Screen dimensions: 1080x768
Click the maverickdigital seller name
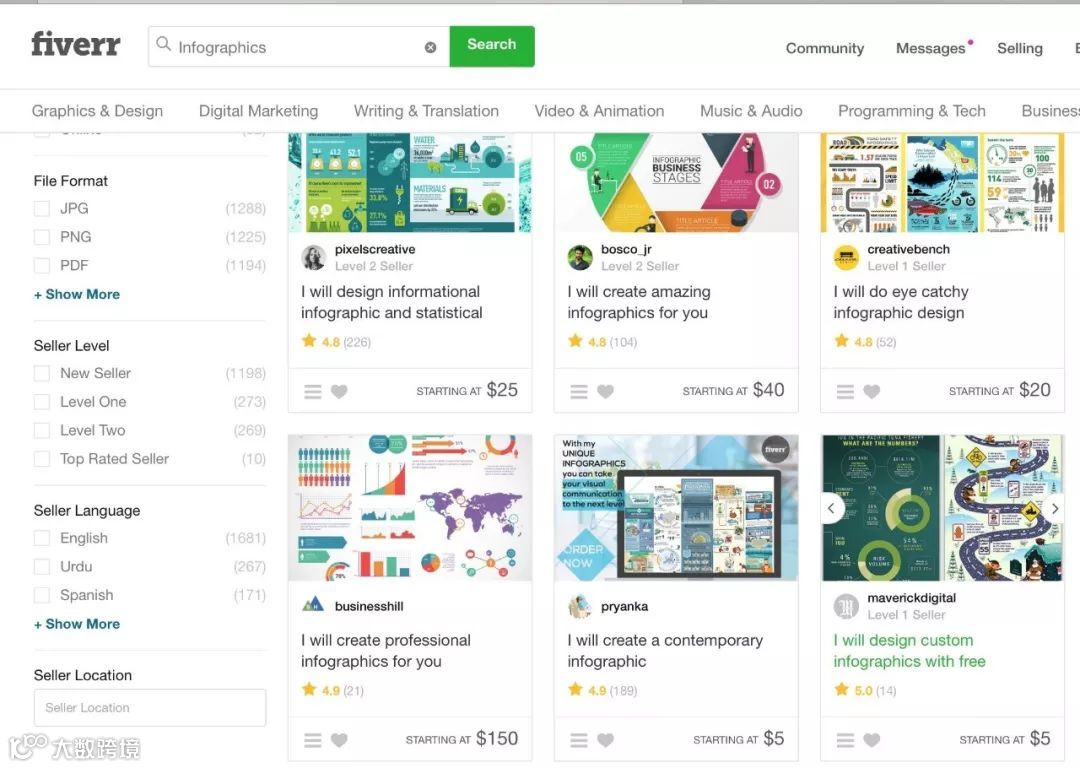coord(912,598)
